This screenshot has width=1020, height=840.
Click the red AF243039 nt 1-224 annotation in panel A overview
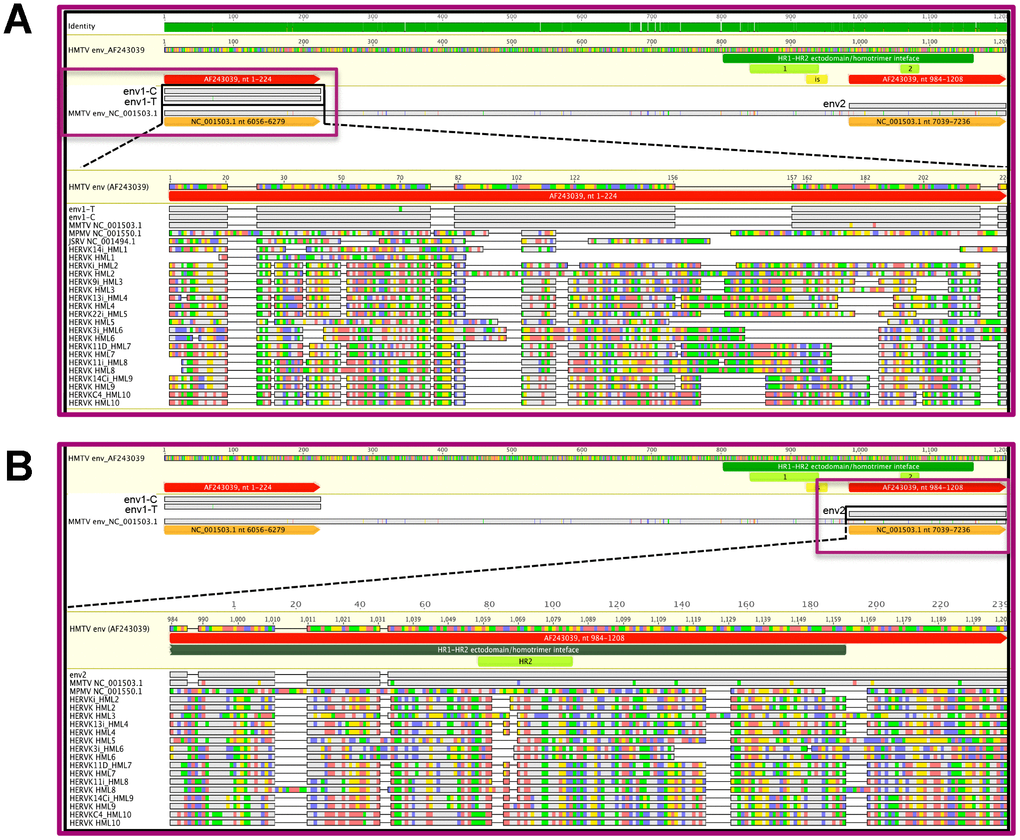240,78
